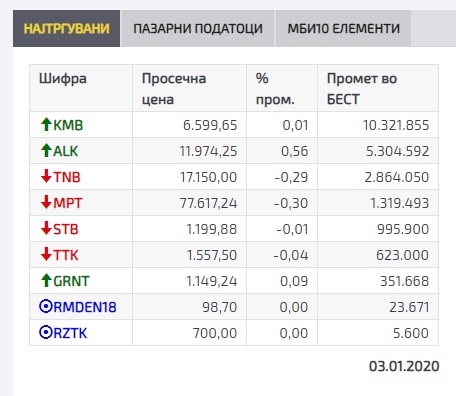Screen dimensions: 456x396
Task: Open the RMDEN18 ticker link
Action: click(x=85, y=307)
